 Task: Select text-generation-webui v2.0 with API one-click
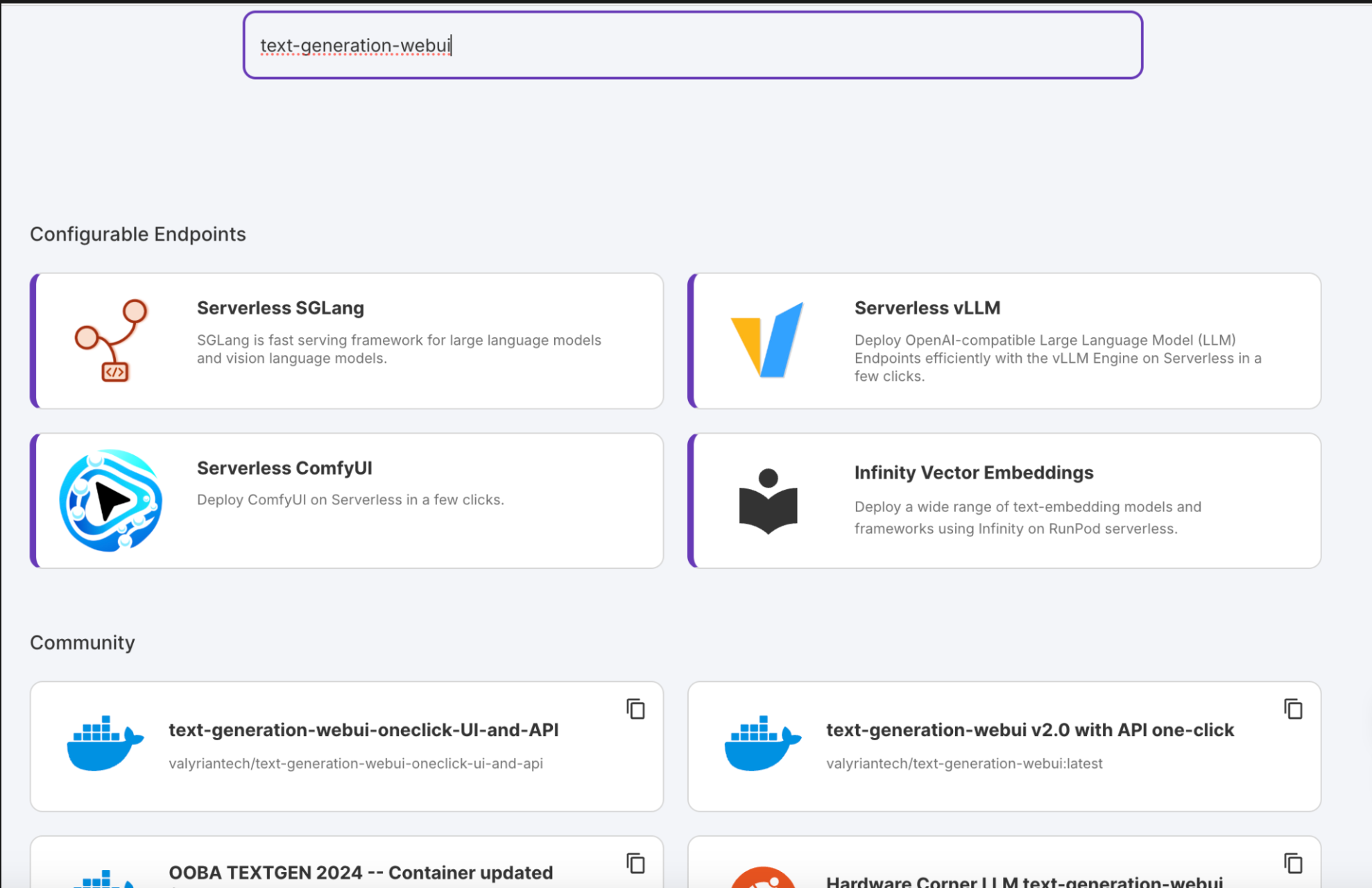1029,730
